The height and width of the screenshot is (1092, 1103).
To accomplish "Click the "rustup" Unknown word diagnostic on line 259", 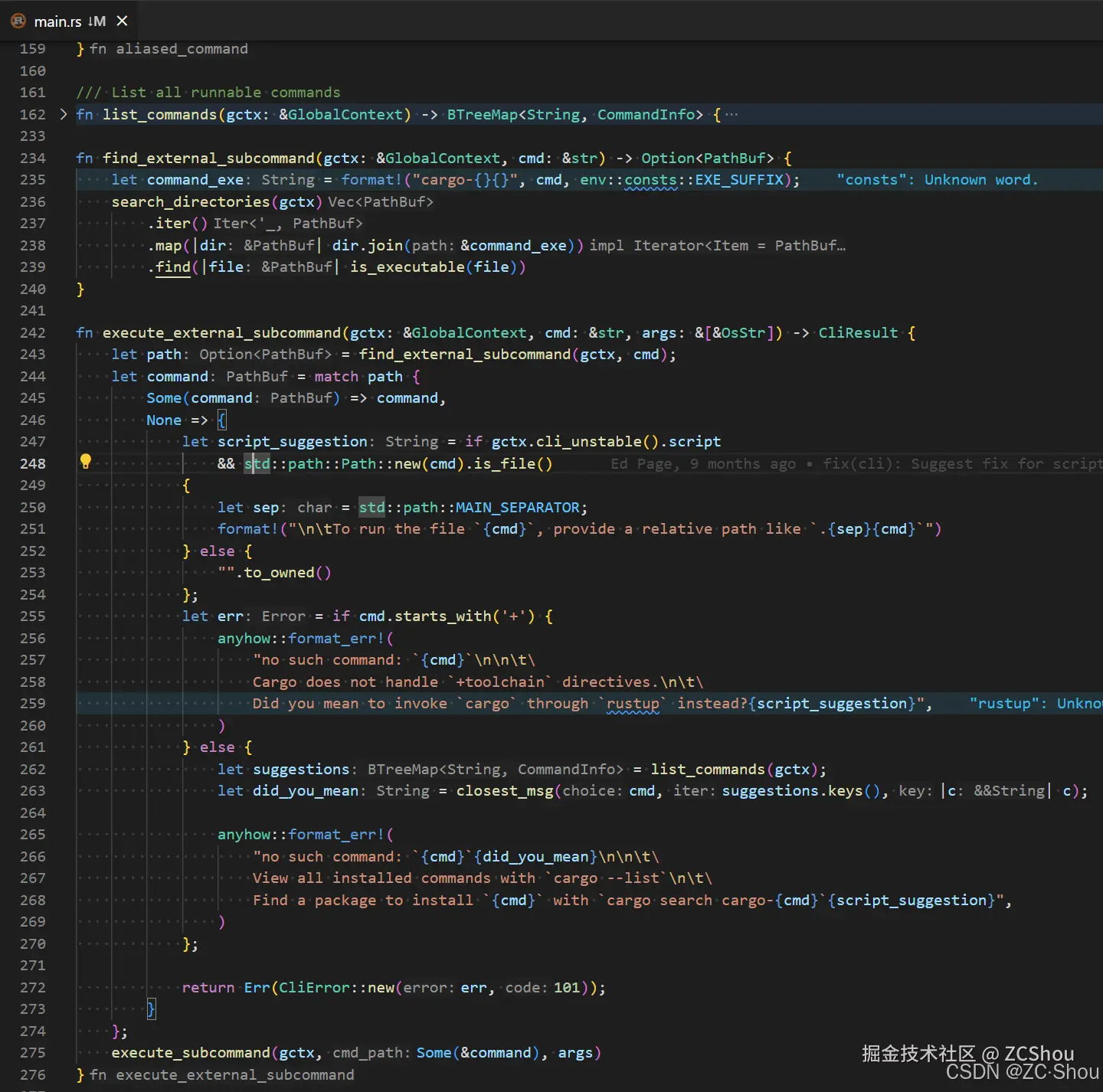I will (1036, 704).
